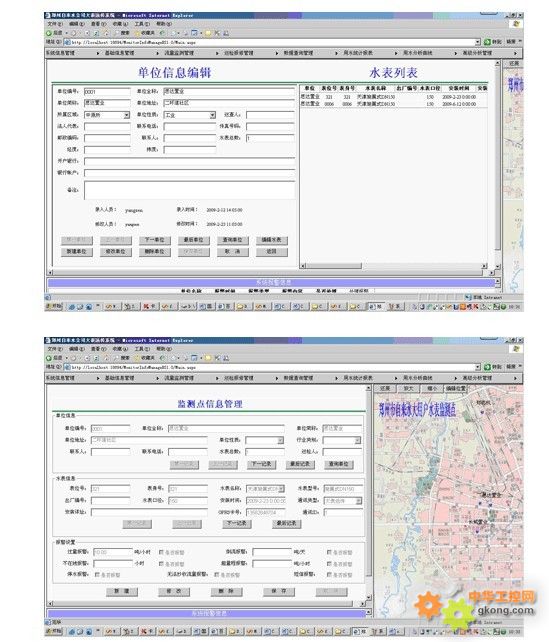Click 安装详址 field in 水表信息 section
This screenshot has width=549, height=642.
149,513
